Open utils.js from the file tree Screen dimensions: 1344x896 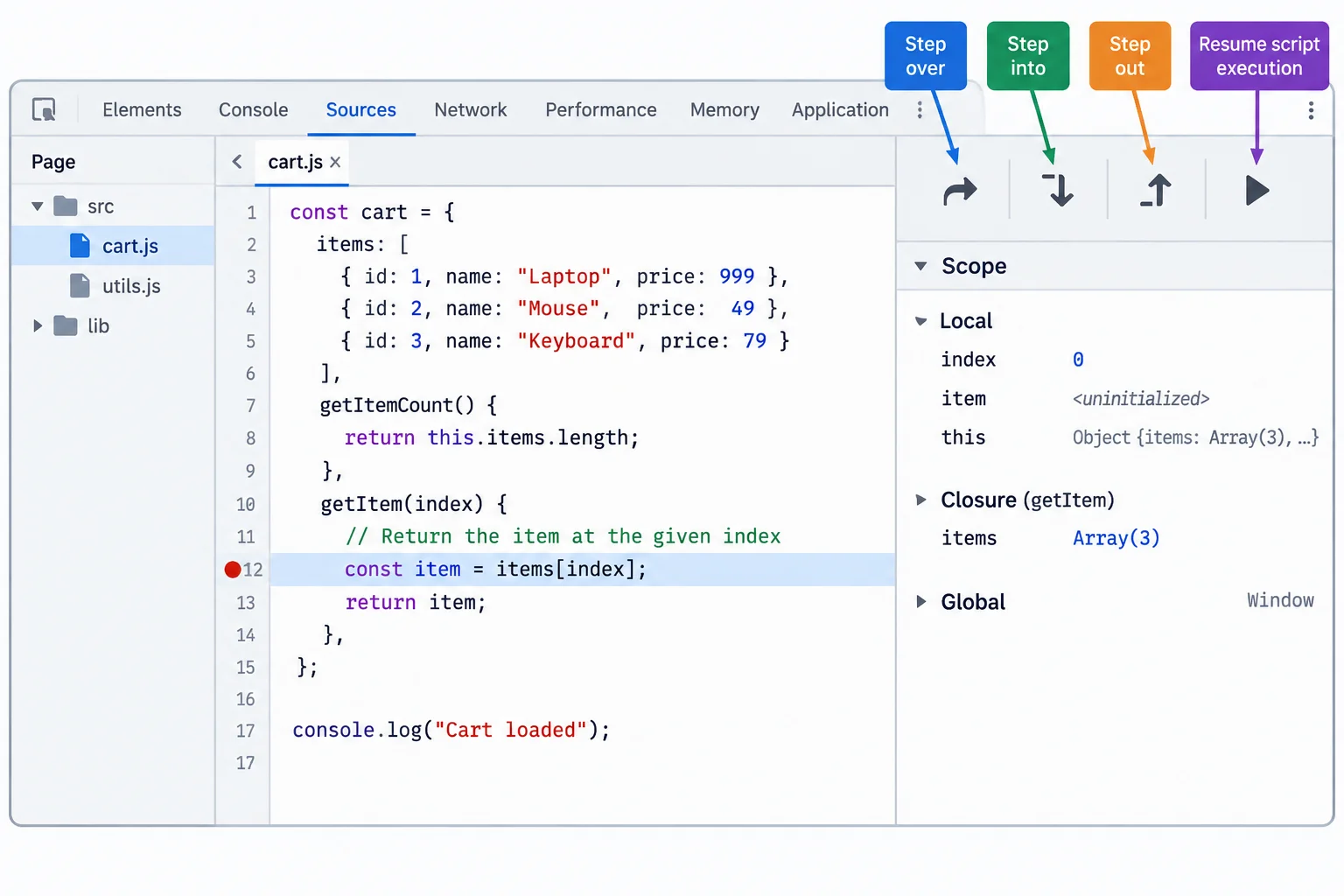pyautogui.click(x=131, y=286)
